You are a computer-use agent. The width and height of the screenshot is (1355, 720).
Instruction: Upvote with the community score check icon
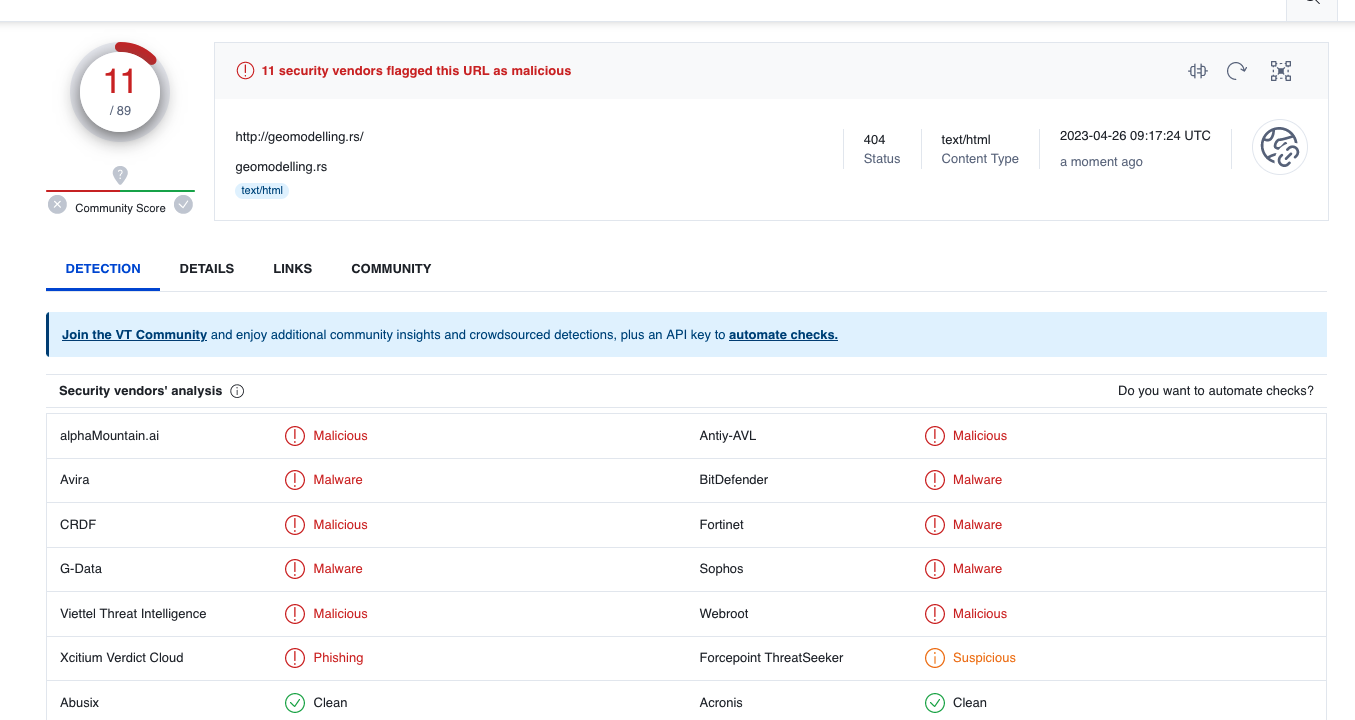click(183, 205)
